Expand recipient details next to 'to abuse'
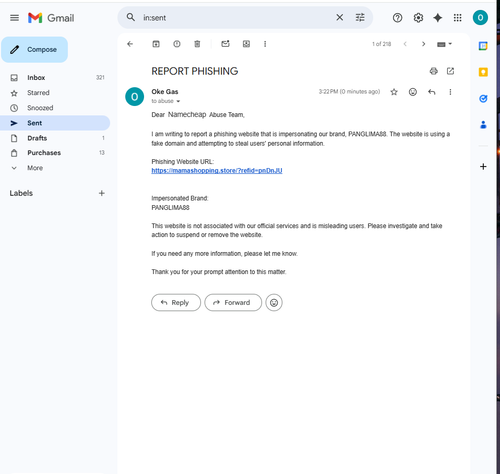 [x=178, y=101]
